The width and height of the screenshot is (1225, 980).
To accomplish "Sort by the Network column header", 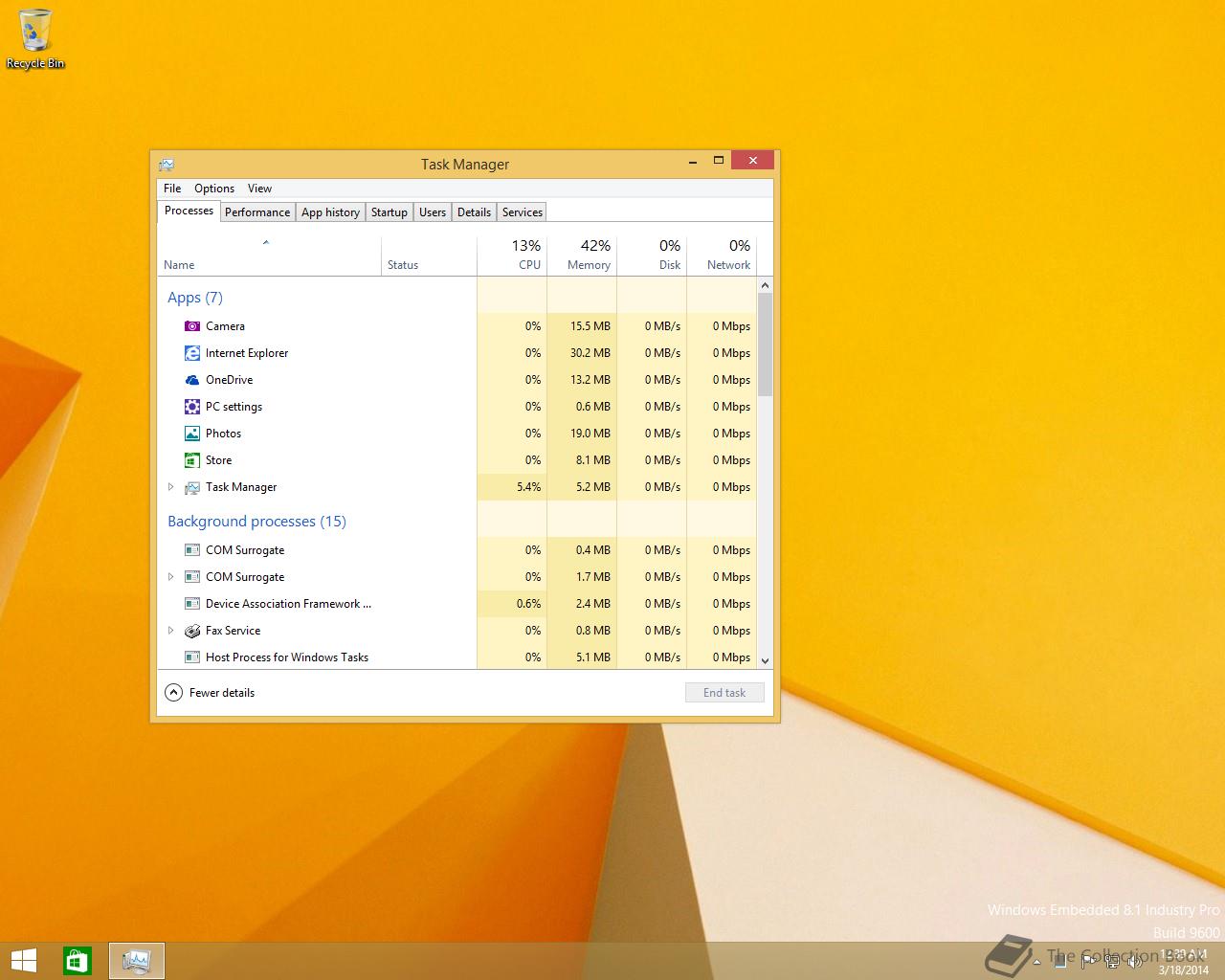I will pos(722,256).
